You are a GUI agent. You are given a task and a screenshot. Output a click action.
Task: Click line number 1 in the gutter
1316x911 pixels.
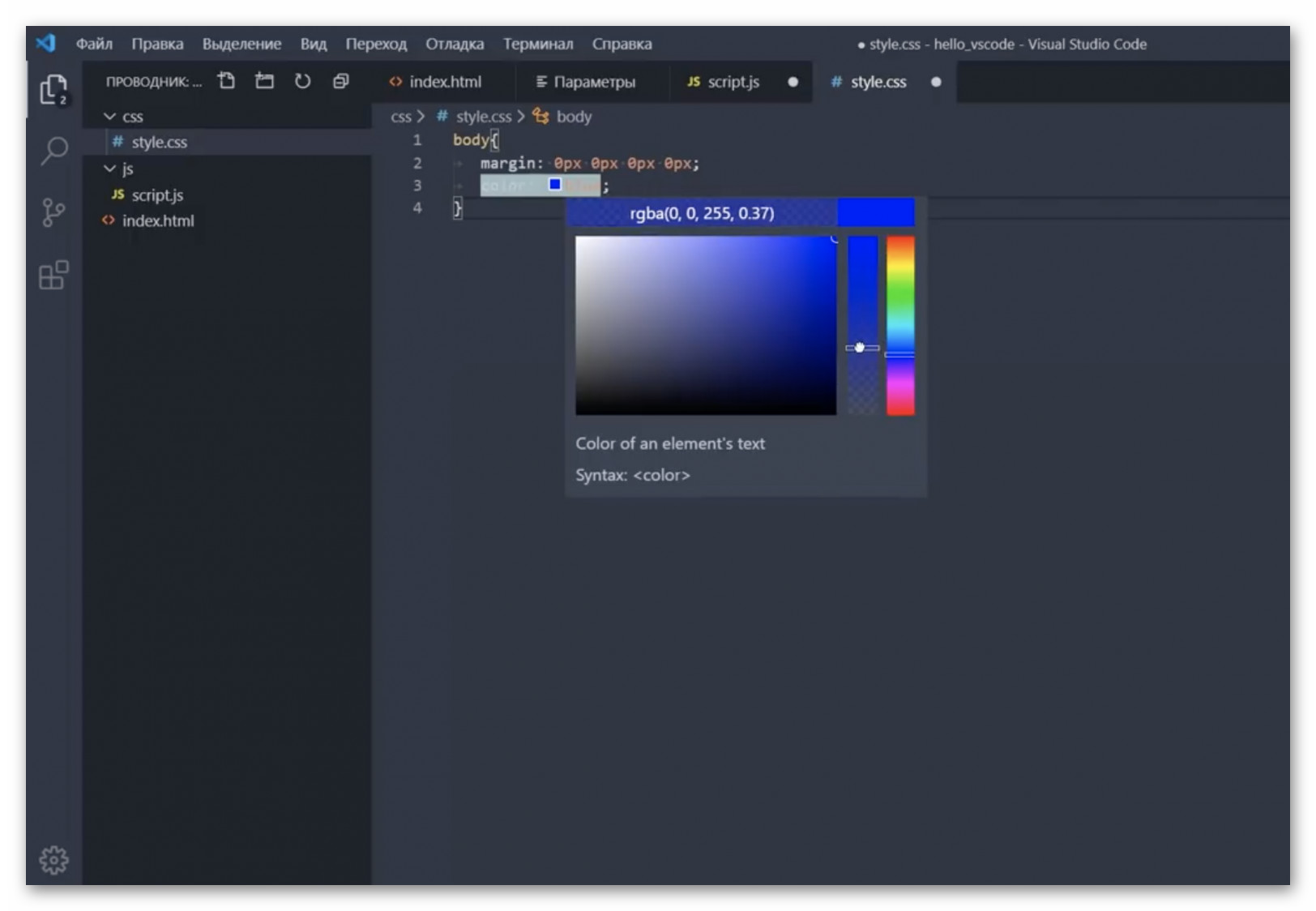coord(417,140)
